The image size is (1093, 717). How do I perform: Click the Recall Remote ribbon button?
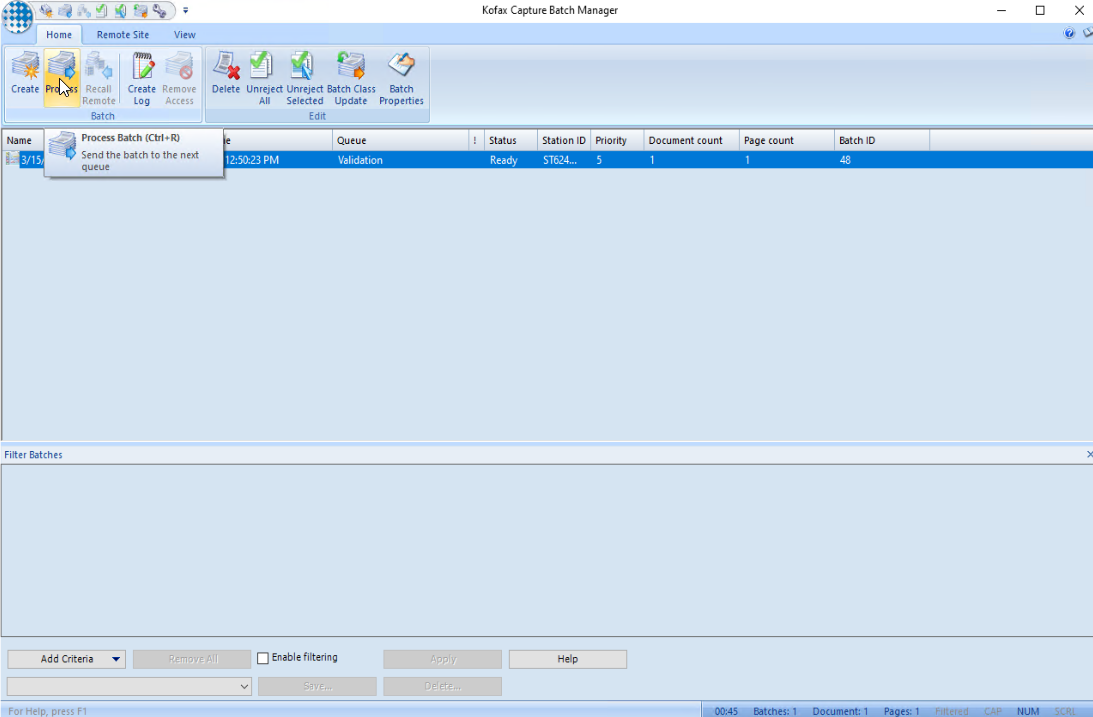(x=99, y=78)
